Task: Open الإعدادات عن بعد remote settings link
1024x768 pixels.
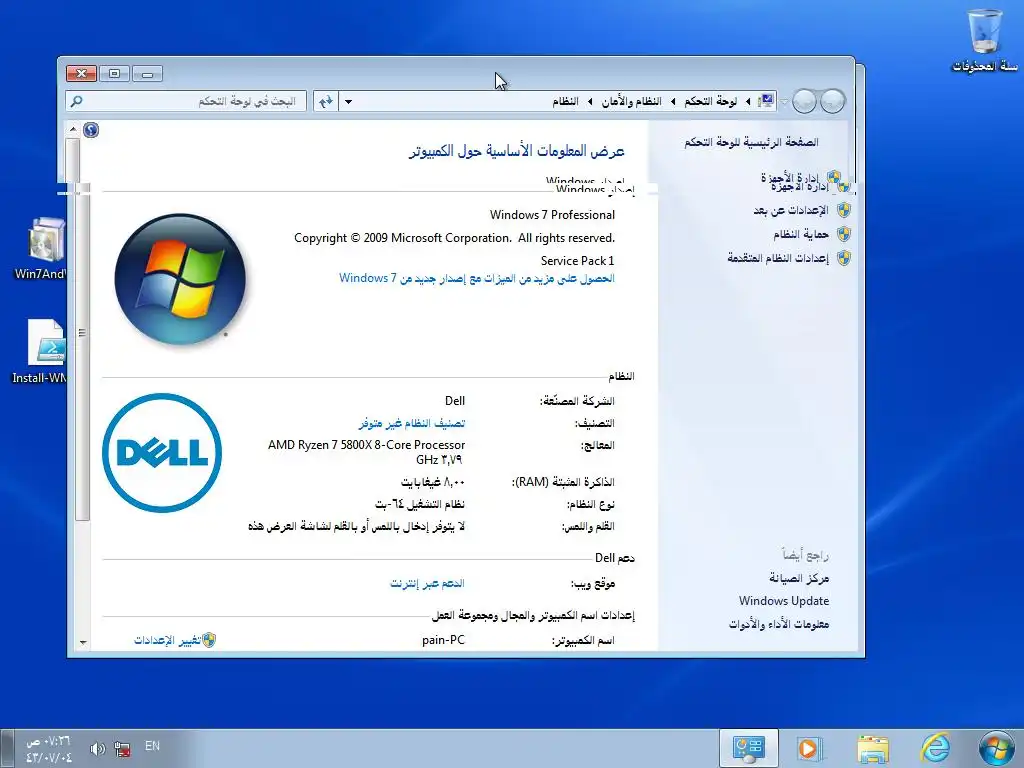Action: (791, 210)
